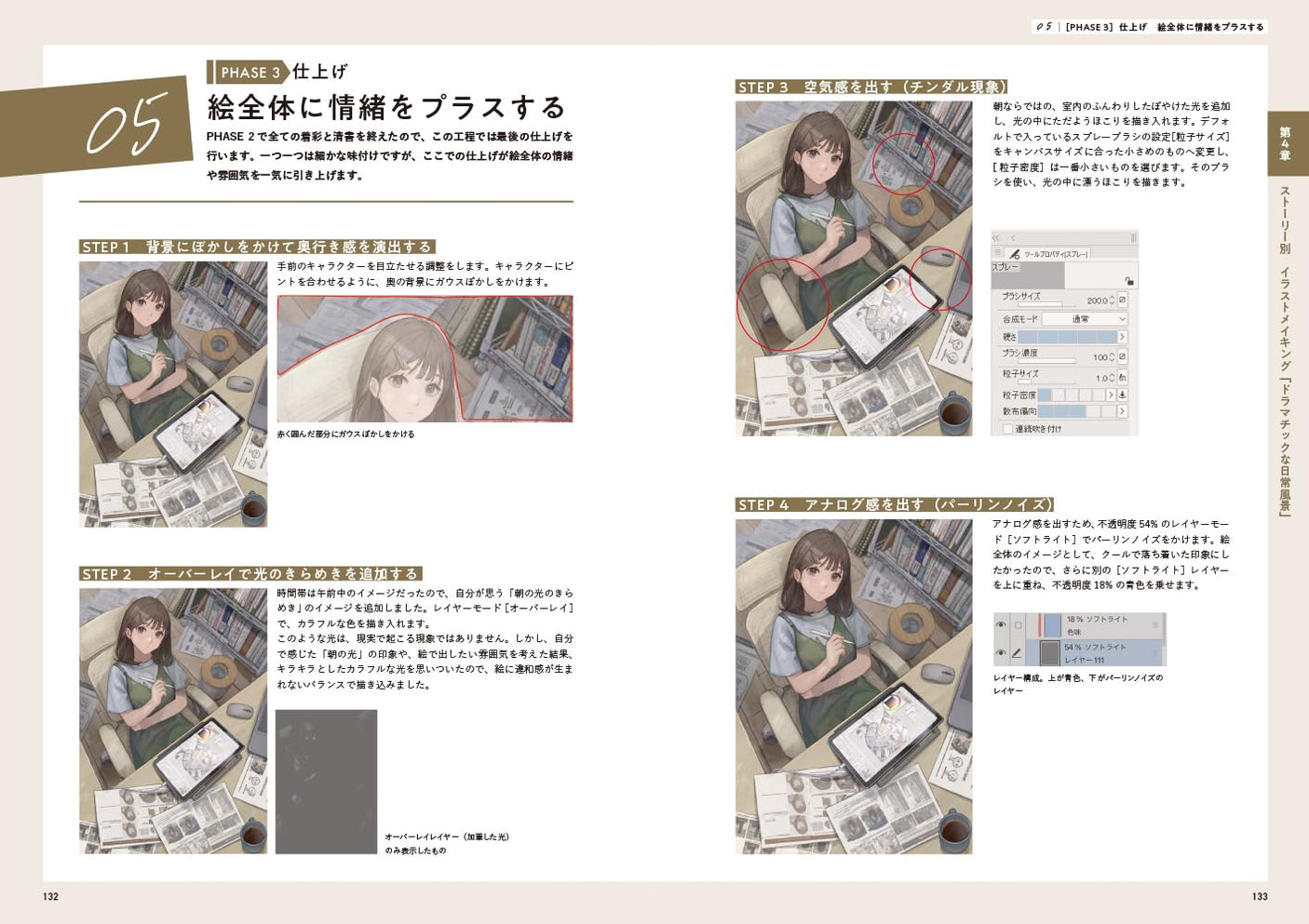Select the レイヤー111 layer thumbnail
Screen dimensions: 1309x924
1050,652
